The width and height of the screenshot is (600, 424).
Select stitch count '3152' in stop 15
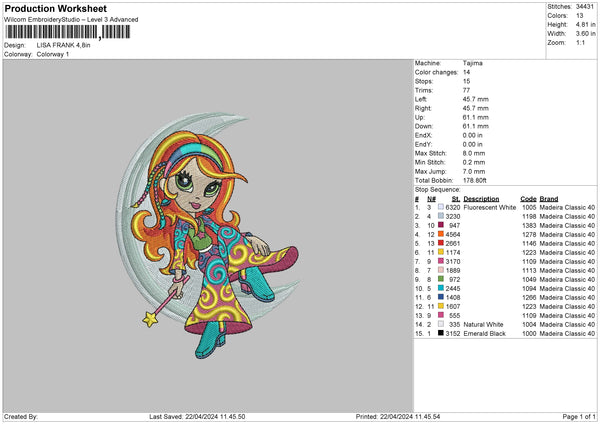pos(453,334)
